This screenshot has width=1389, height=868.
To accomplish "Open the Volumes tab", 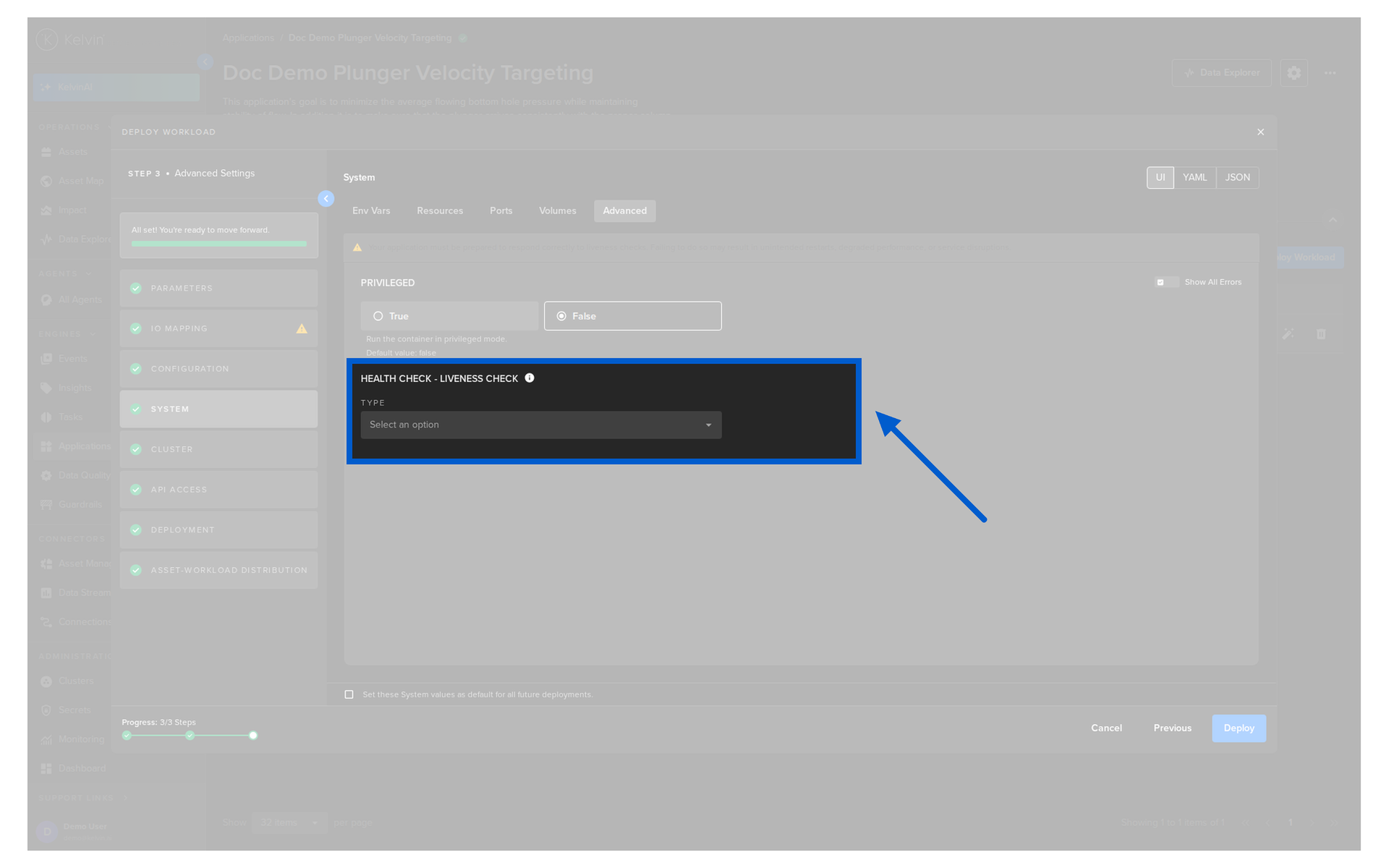I will [x=557, y=210].
